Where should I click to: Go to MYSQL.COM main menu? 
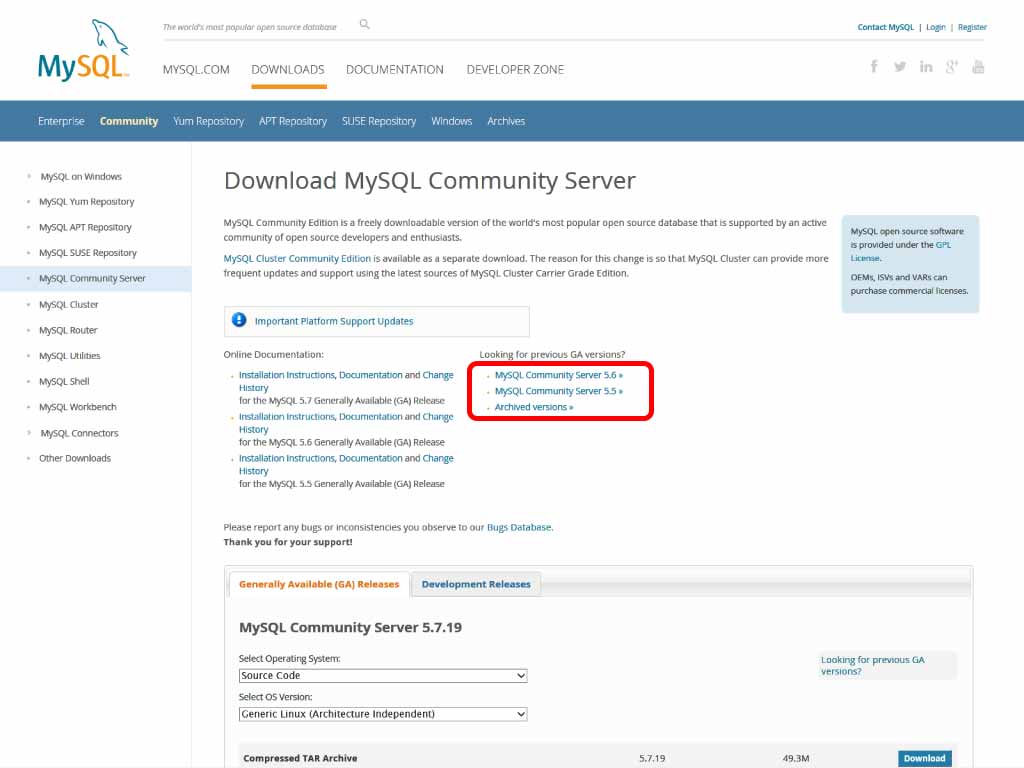196,69
